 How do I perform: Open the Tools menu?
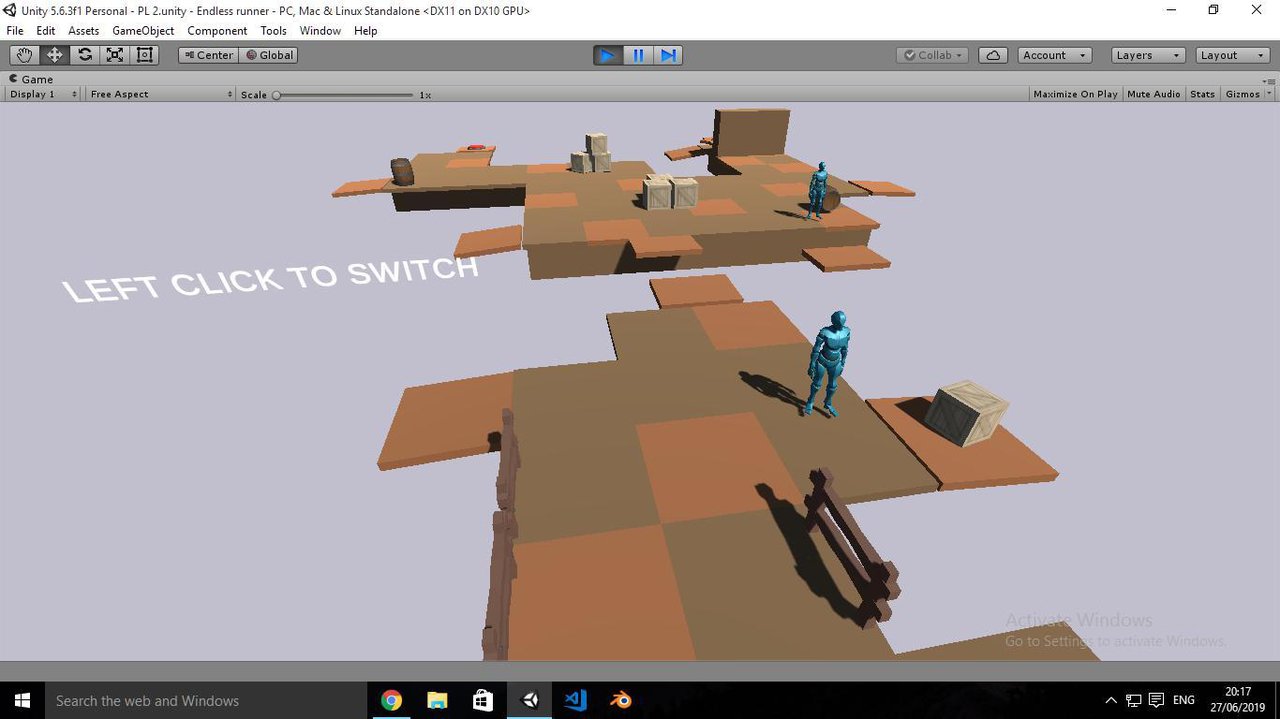274,31
